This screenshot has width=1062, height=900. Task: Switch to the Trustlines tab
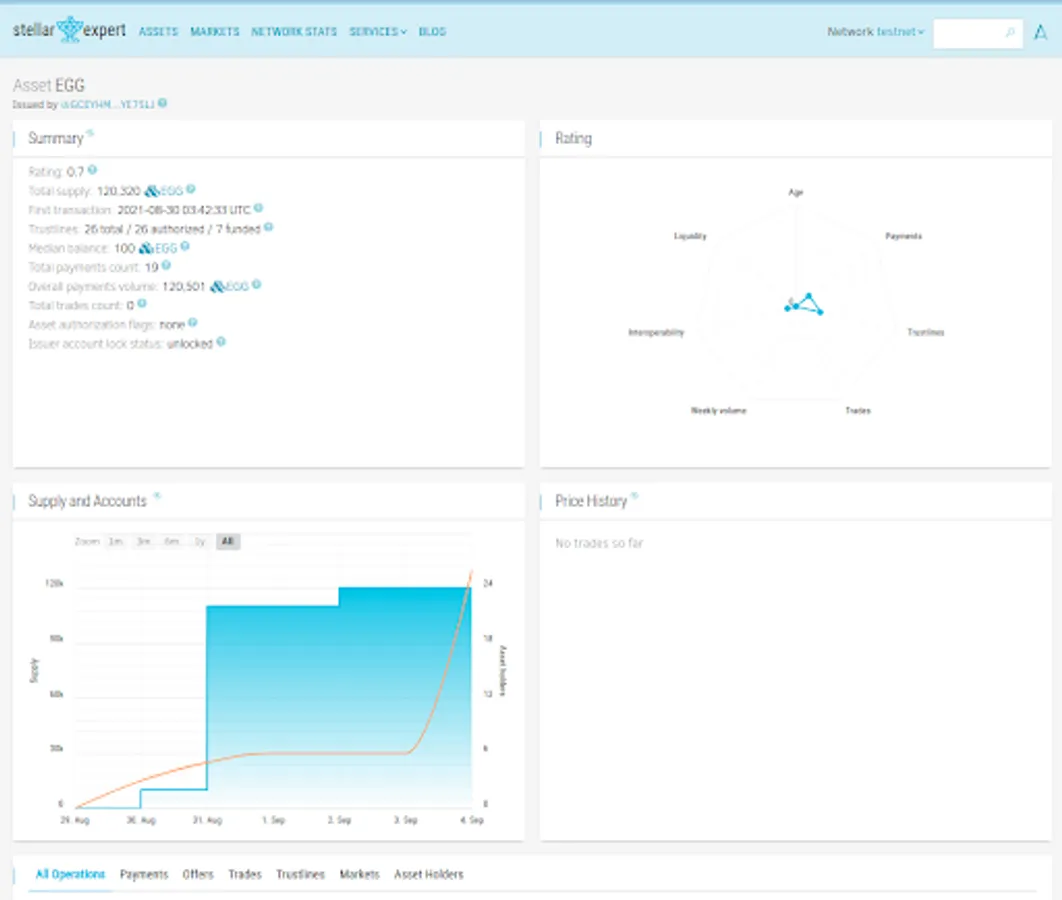coord(300,874)
